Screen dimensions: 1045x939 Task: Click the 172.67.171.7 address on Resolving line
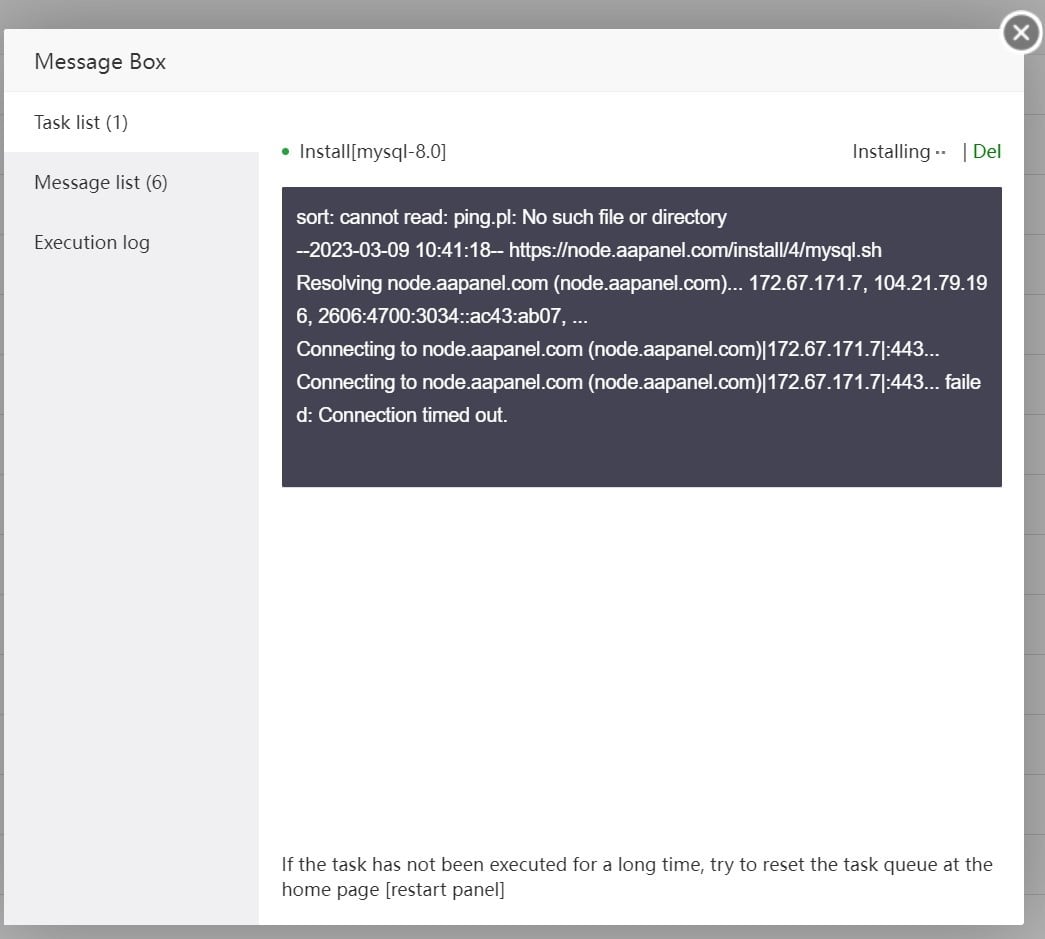[806, 283]
